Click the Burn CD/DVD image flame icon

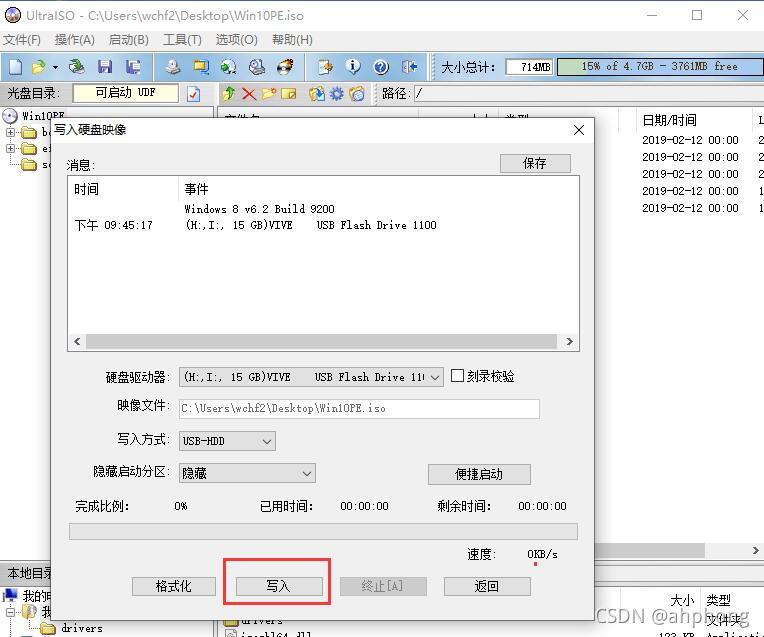[x=286, y=67]
